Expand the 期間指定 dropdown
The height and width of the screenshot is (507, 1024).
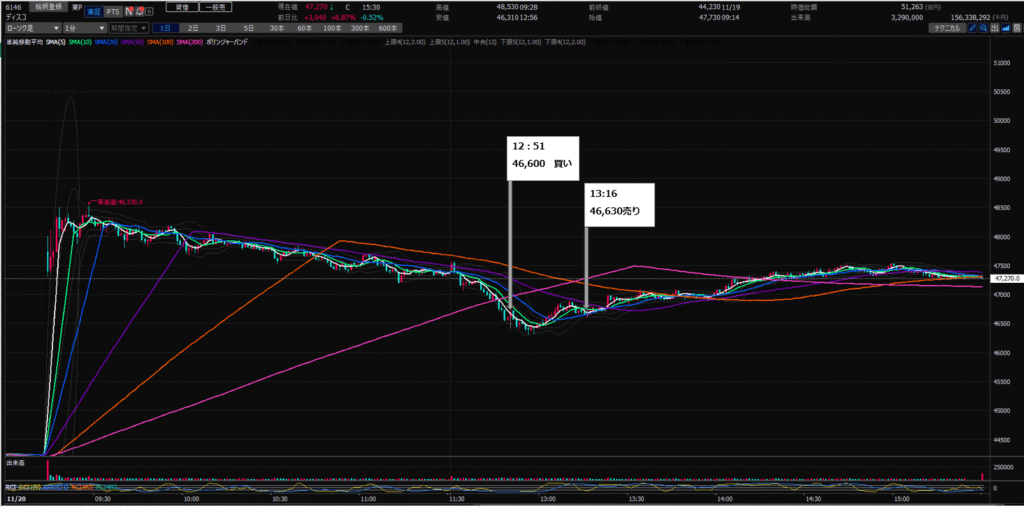pyautogui.click(x=129, y=29)
